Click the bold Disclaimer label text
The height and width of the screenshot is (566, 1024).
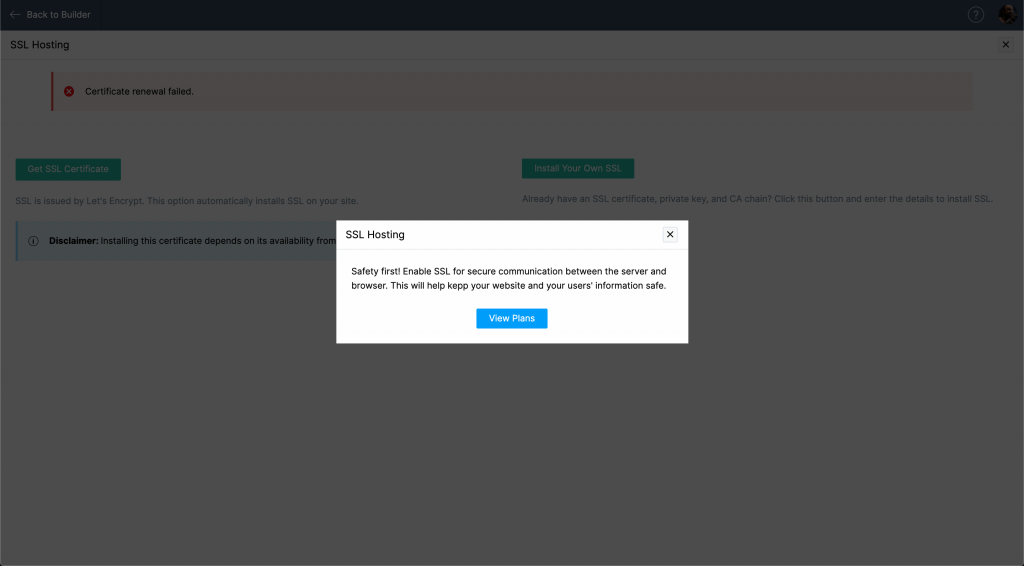[x=73, y=241]
